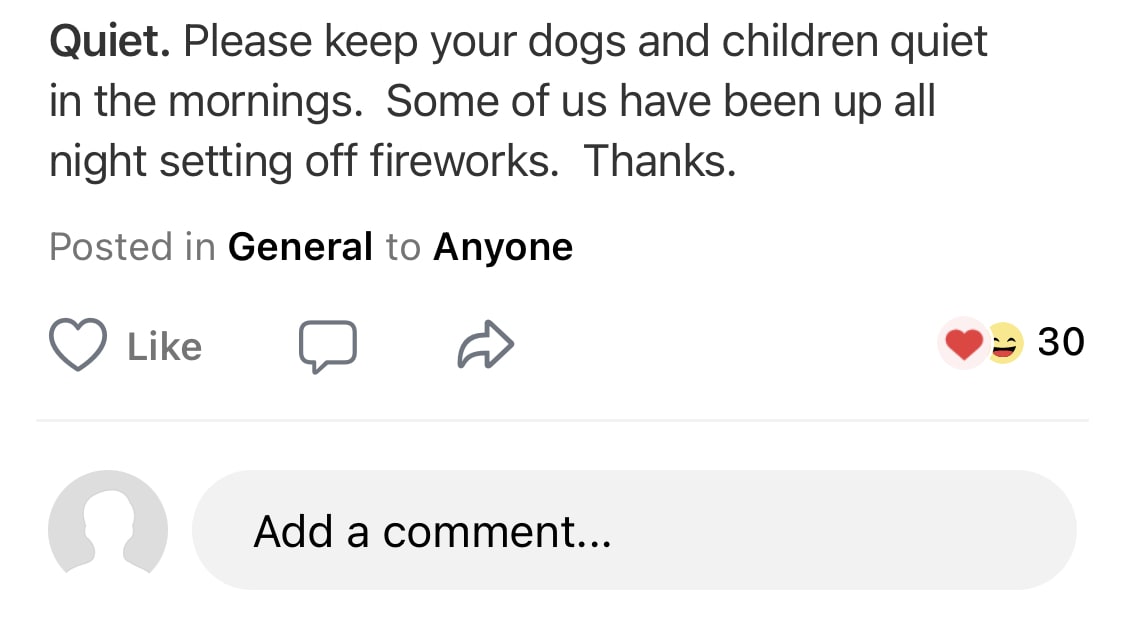Click the laughing face reaction emoji
Viewport: 1125px width, 629px height.
click(1005, 345)
